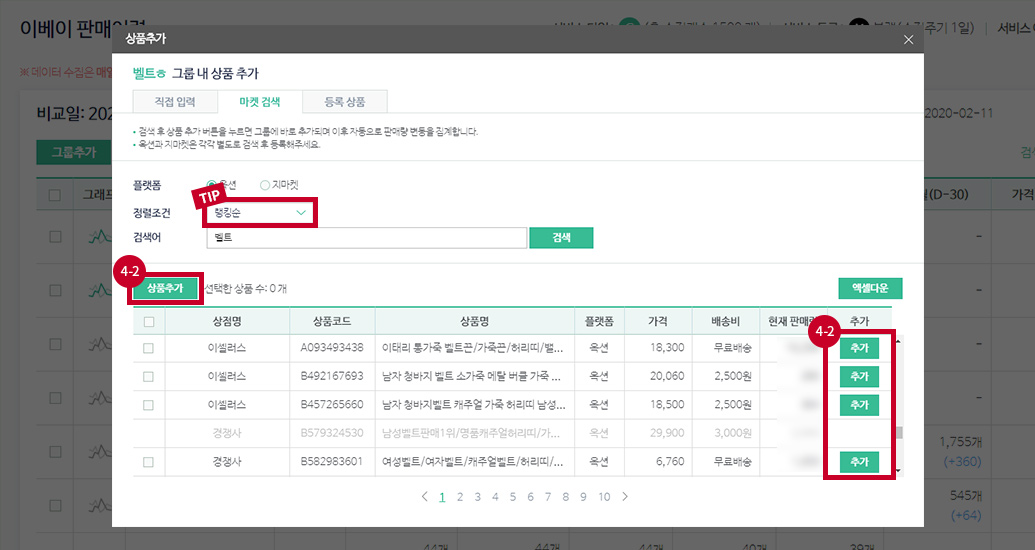
Task: Switch to the 직접 입력 tab
Action: (174, 102)
